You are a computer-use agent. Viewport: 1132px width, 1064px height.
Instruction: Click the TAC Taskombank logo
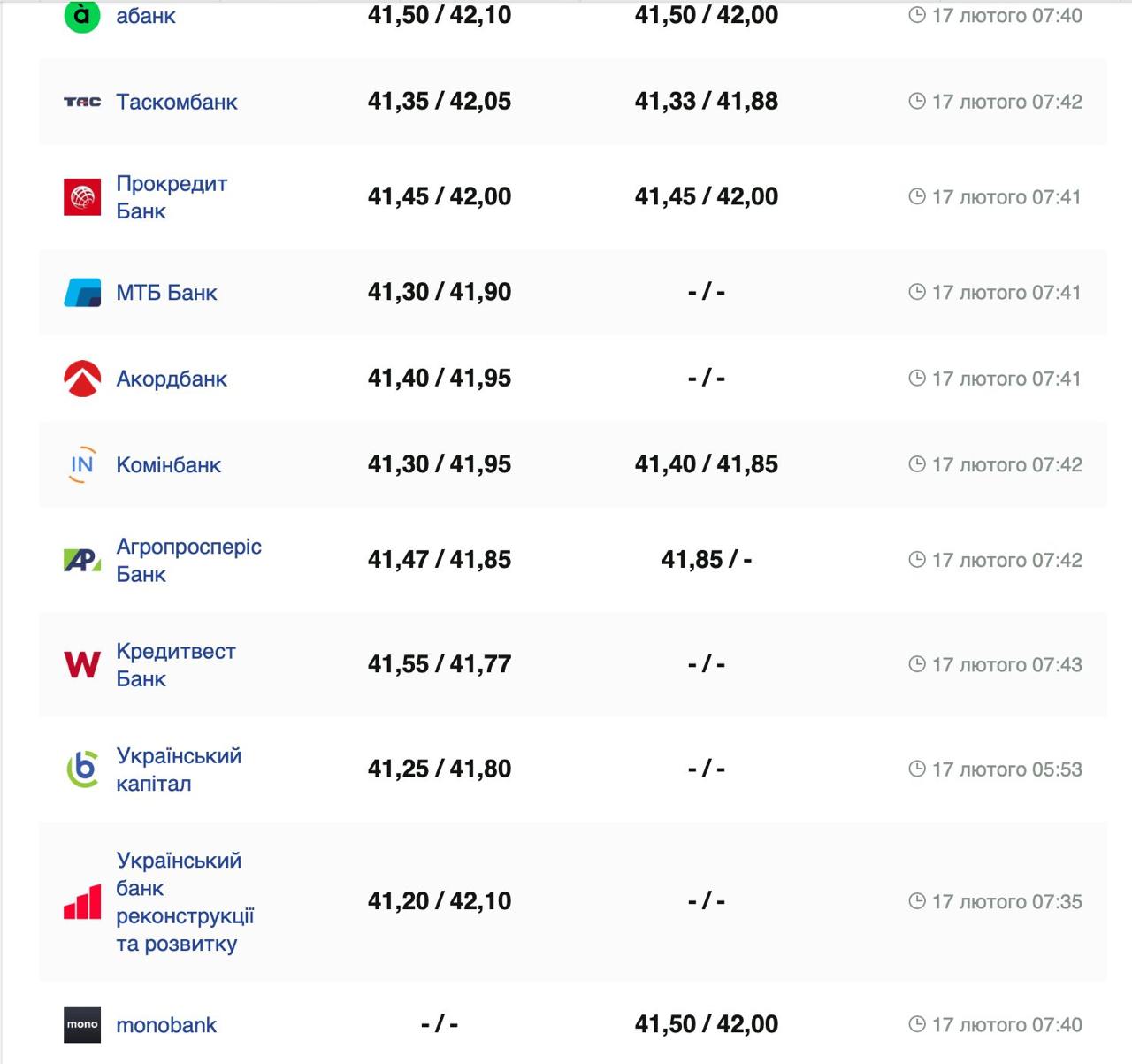click(82, 102)
